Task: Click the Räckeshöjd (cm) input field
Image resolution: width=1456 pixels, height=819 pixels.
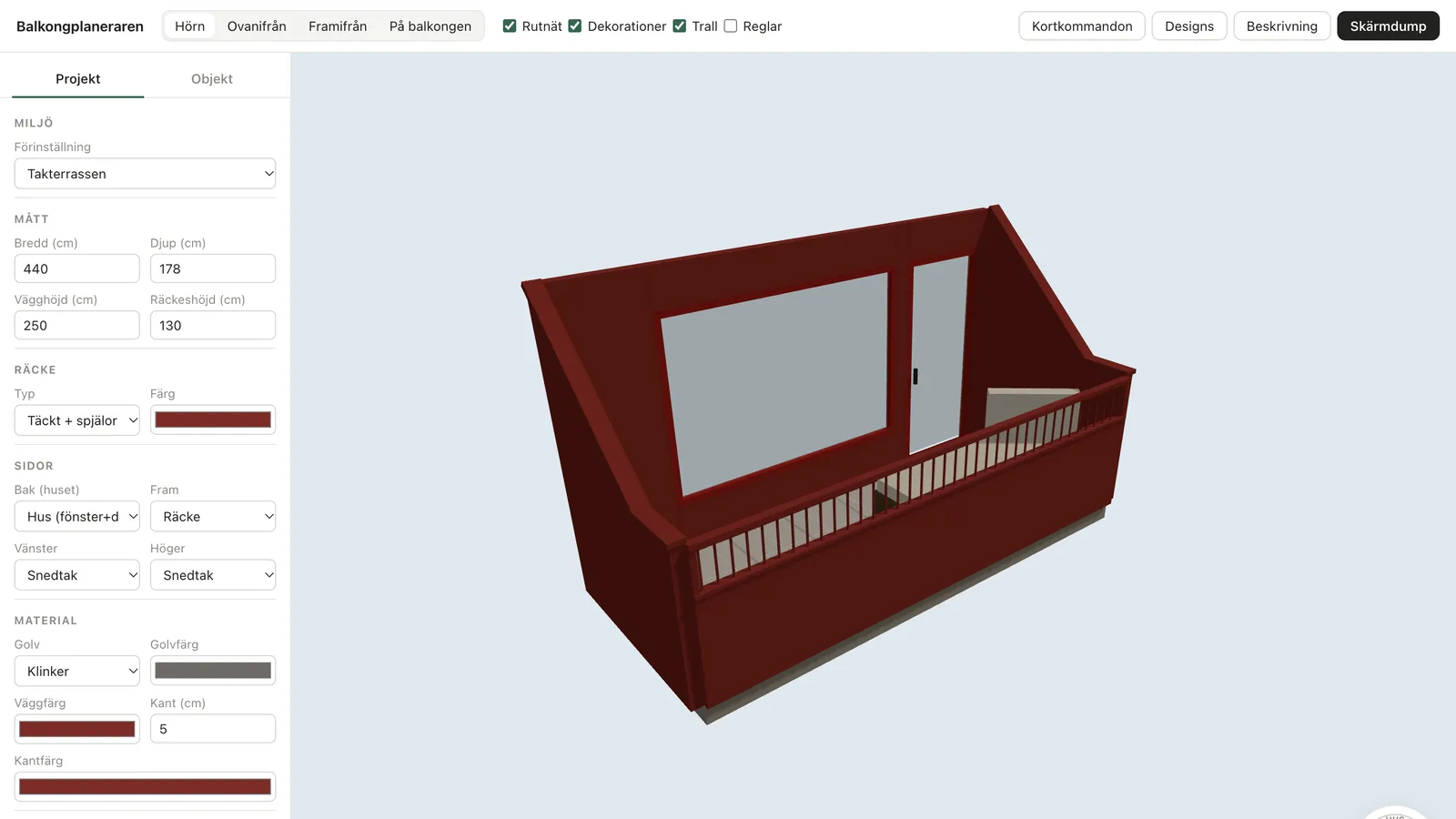Action: click(213, 325)
